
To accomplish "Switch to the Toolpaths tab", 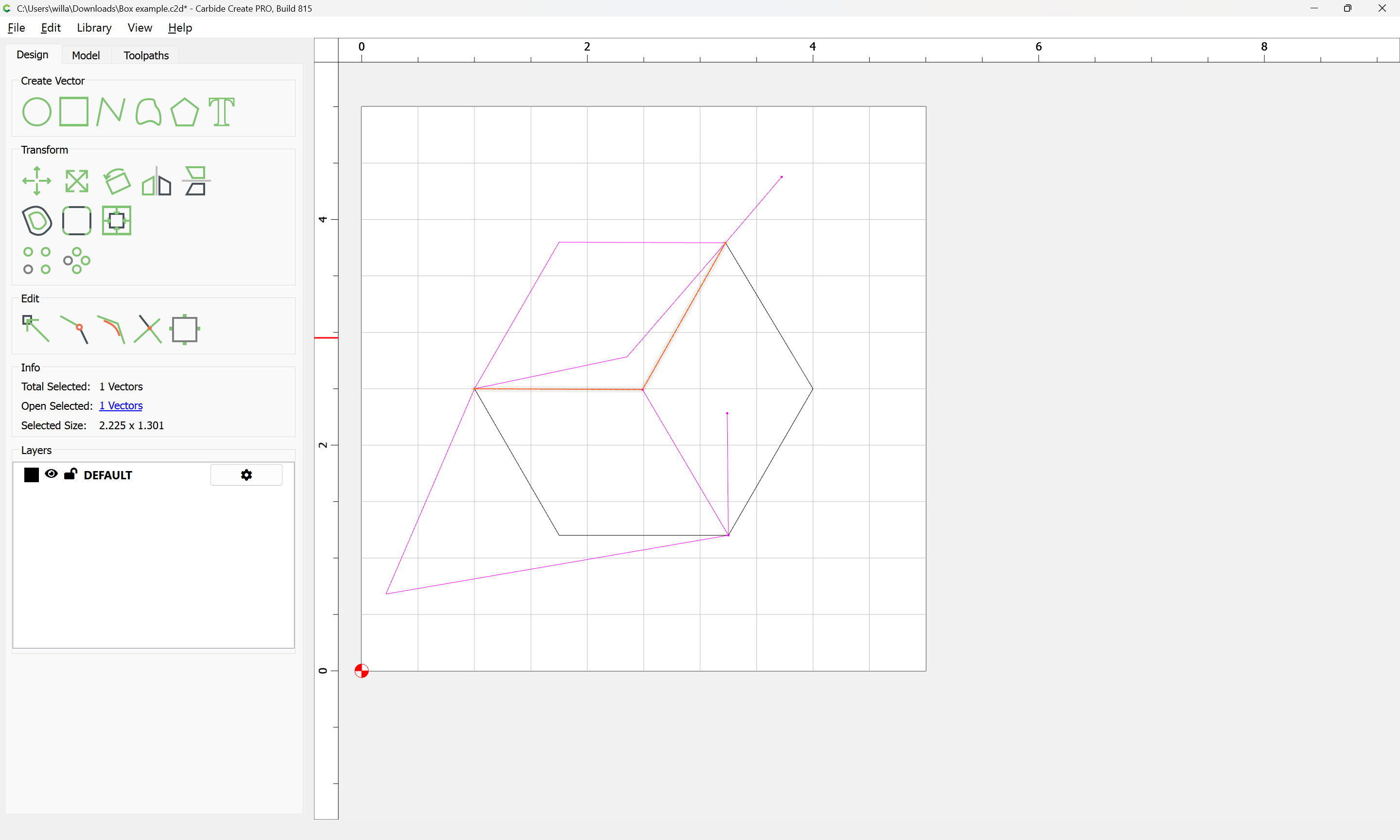I will click(146, 55).
